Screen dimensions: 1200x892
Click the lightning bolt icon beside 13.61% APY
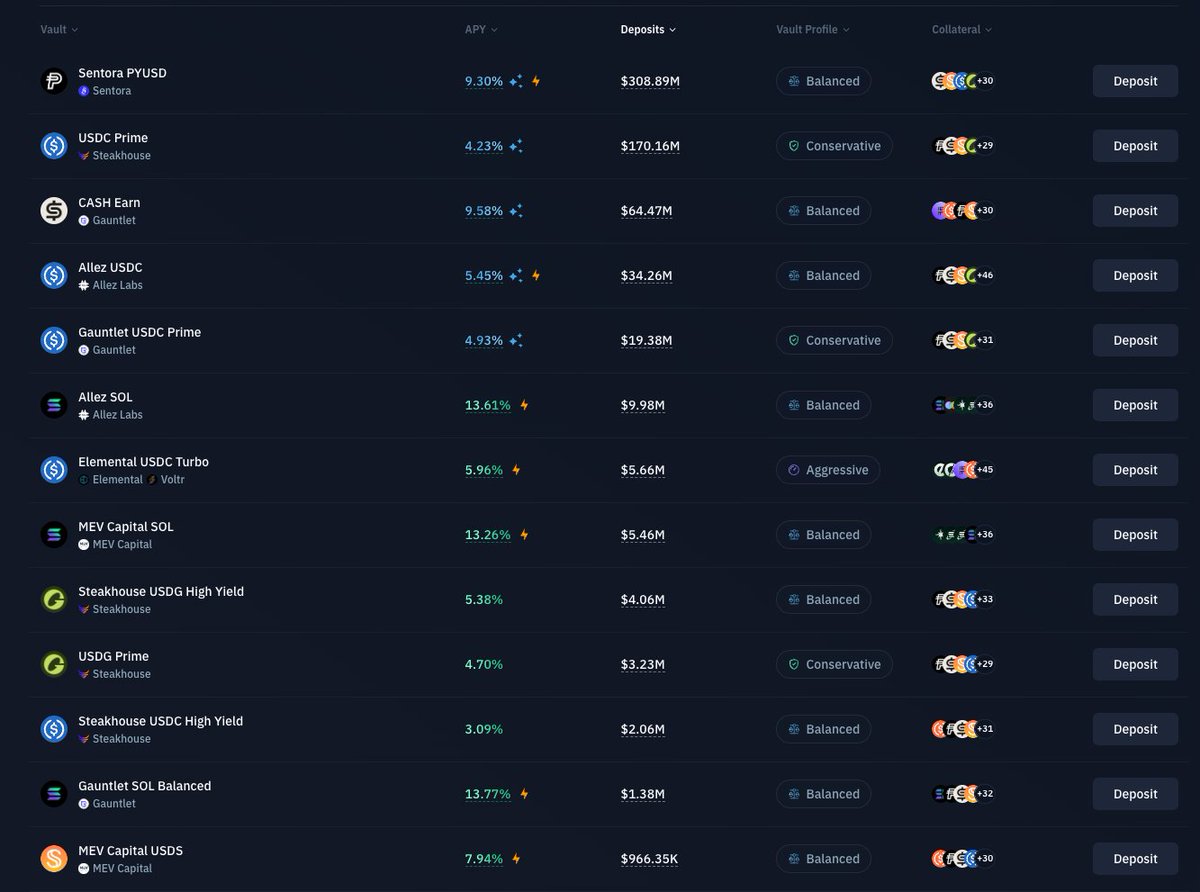tap(524, 405)
